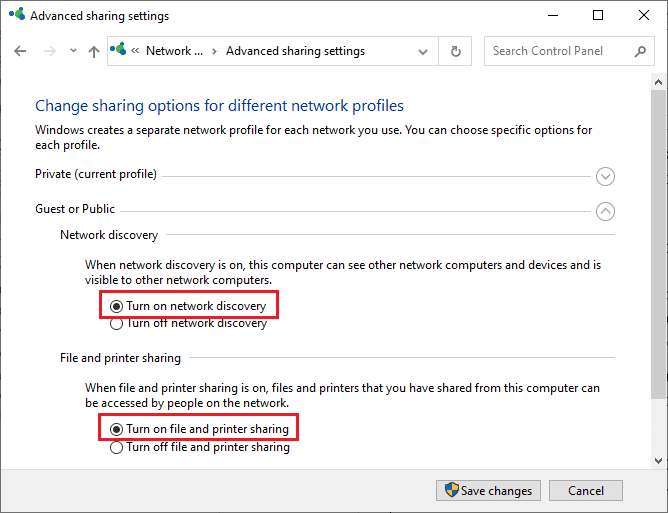Click the title bar network icon
Image resolution: width=668 pixels, height=513 pixels.
point(17,14)
